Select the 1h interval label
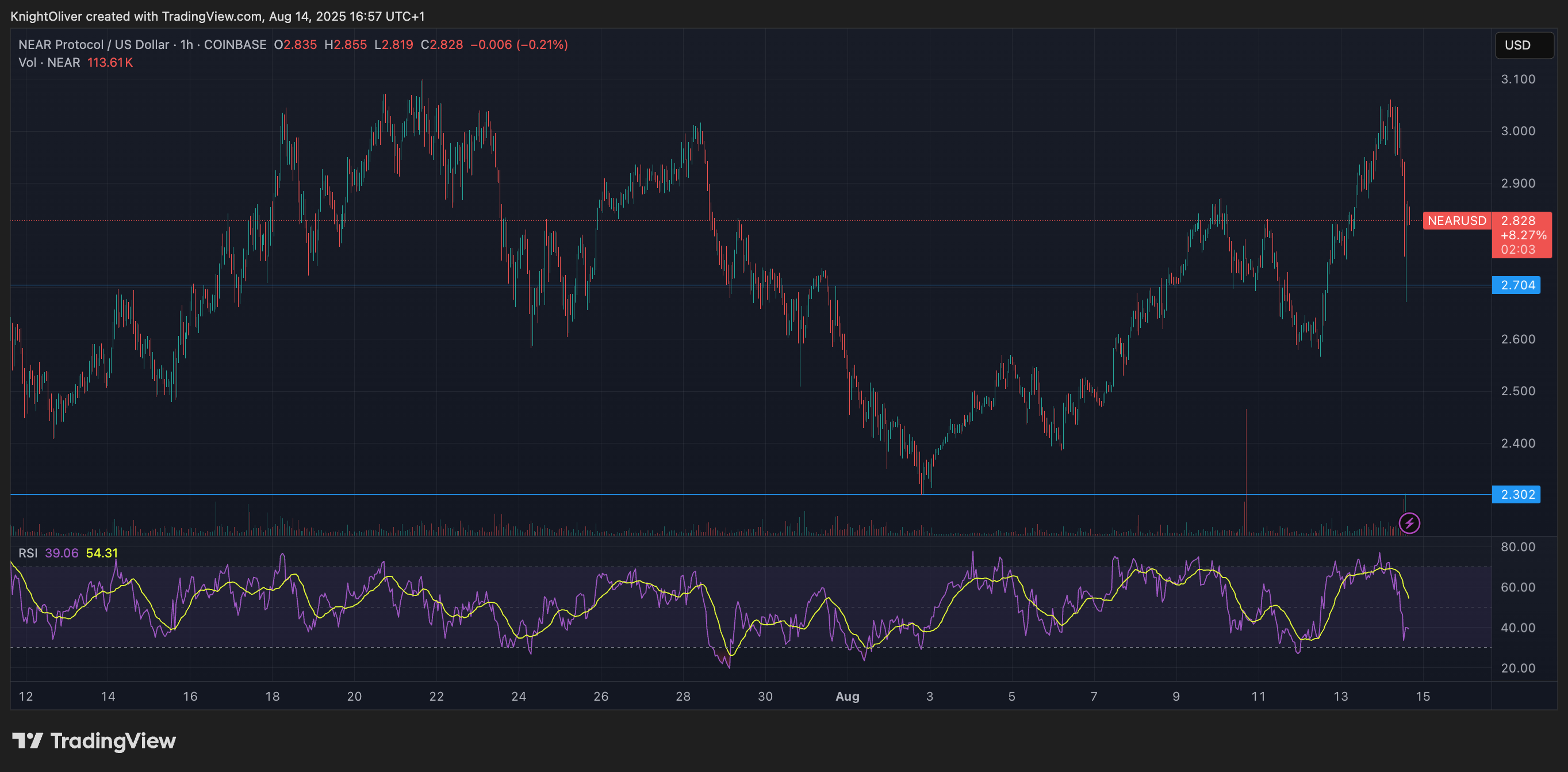Viewport: 1568px width, 772px height. click(x=186, y=44)
